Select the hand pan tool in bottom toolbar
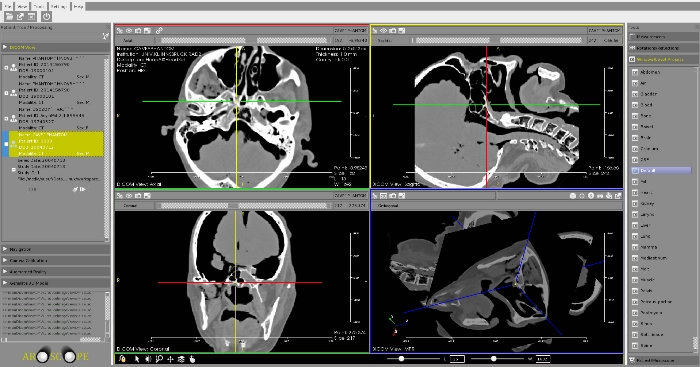 tap(192, 359)
